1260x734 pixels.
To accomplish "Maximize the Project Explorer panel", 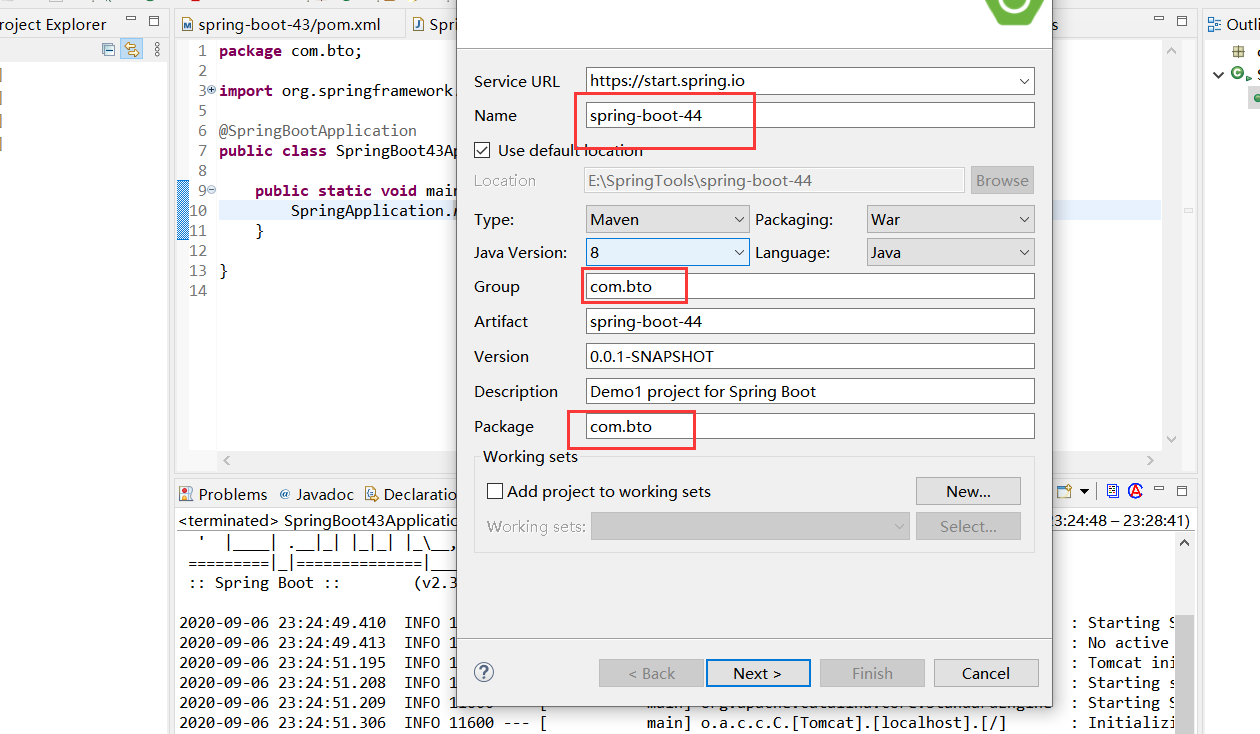I will pos(153,22).
